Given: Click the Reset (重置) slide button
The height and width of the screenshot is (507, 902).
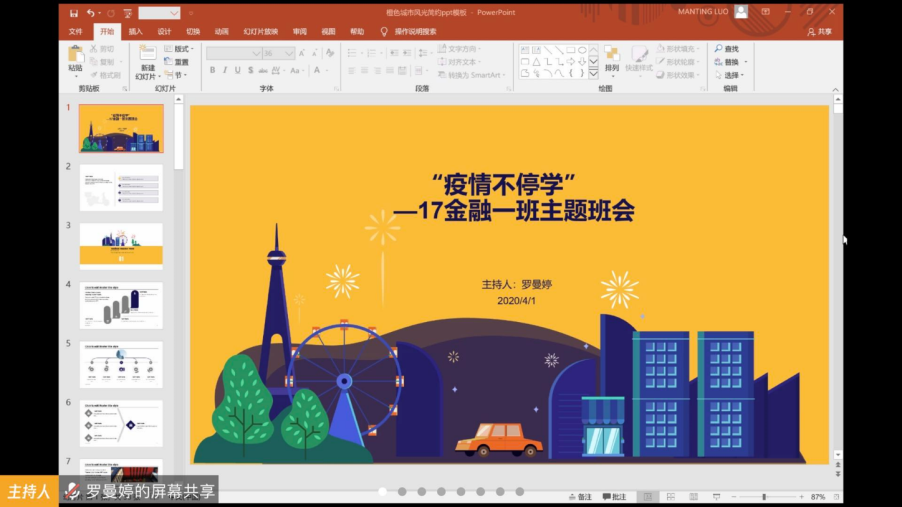Looking at the screenshot, I should pos(179,62).
